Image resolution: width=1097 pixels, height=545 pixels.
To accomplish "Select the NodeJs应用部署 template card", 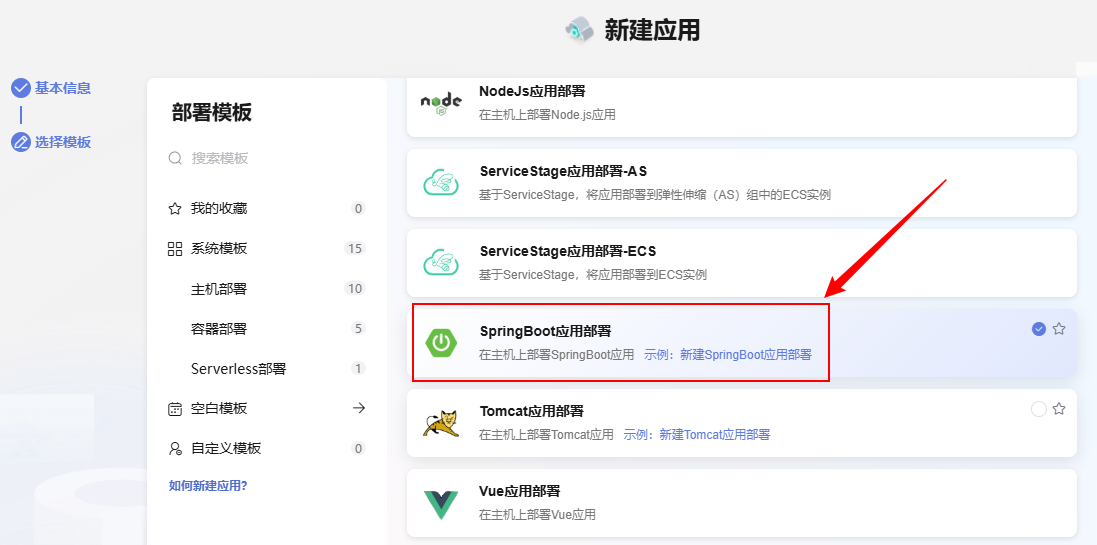I will [742, 108].
